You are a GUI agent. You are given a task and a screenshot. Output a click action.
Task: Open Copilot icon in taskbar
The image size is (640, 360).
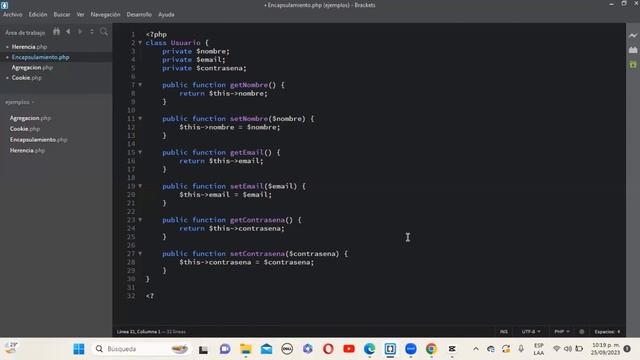point(308,349)
